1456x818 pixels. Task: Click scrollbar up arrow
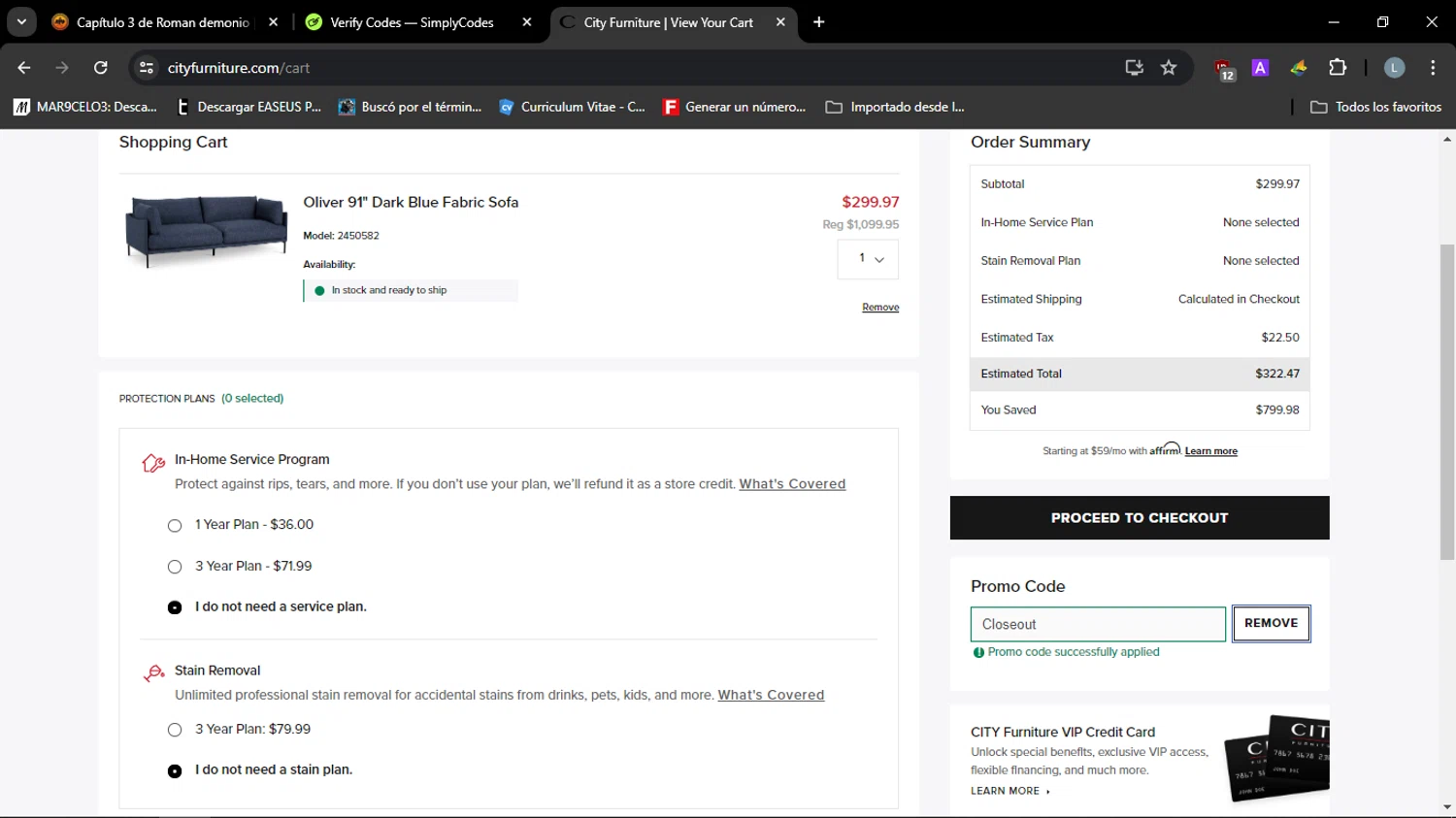(x=1447, y=140)
